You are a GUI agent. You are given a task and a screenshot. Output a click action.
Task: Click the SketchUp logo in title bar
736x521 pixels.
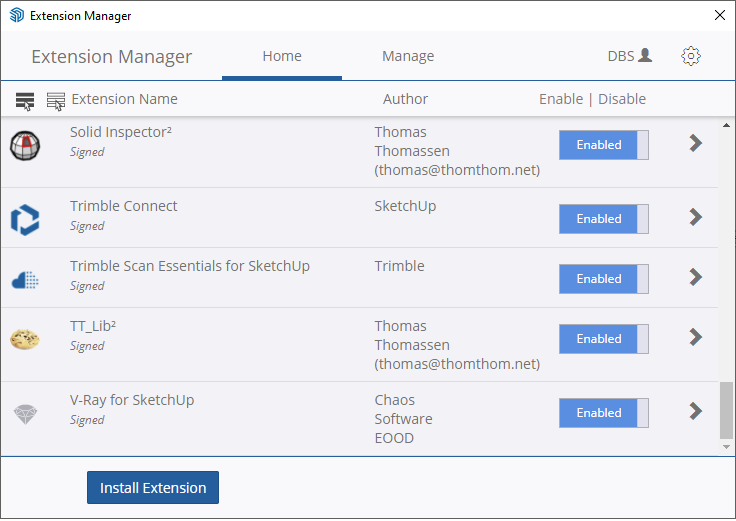click(17, 15)
